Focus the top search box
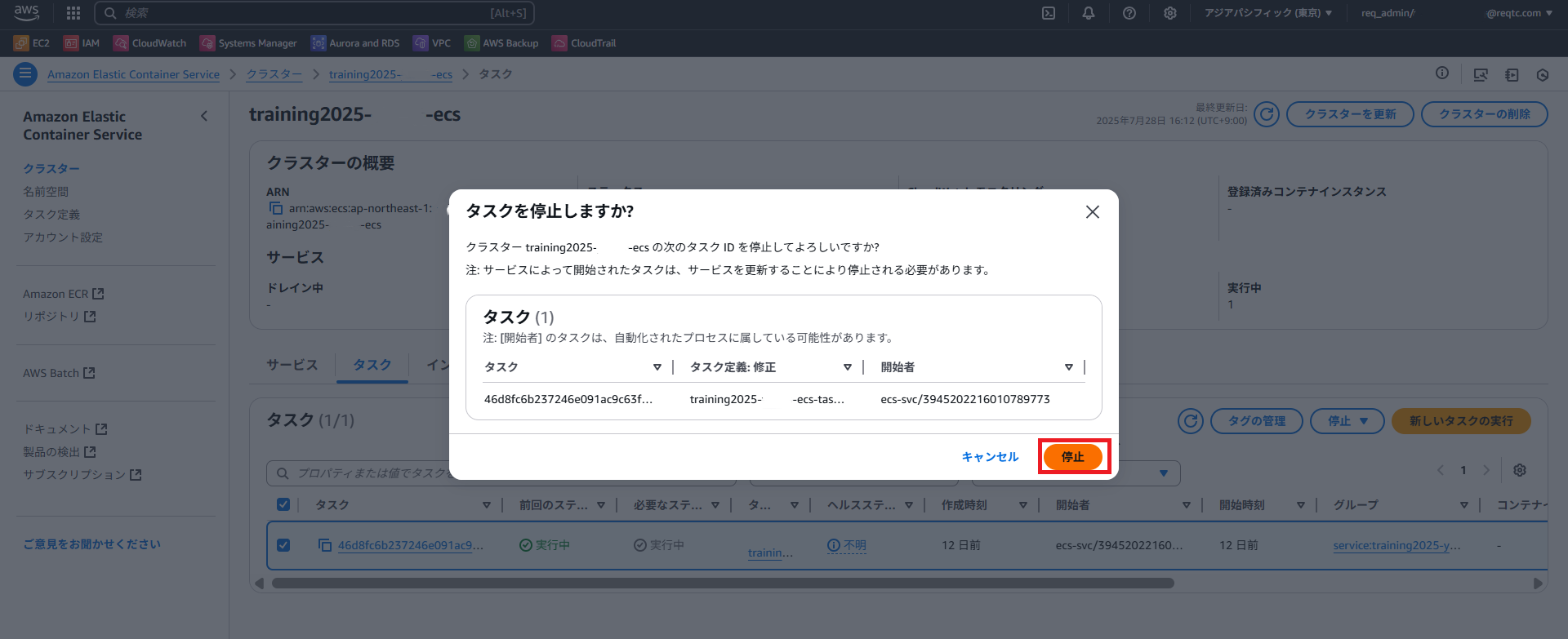Image resolution: width=1568 pixels, height=639 pixels. click(x=314, y=13)
